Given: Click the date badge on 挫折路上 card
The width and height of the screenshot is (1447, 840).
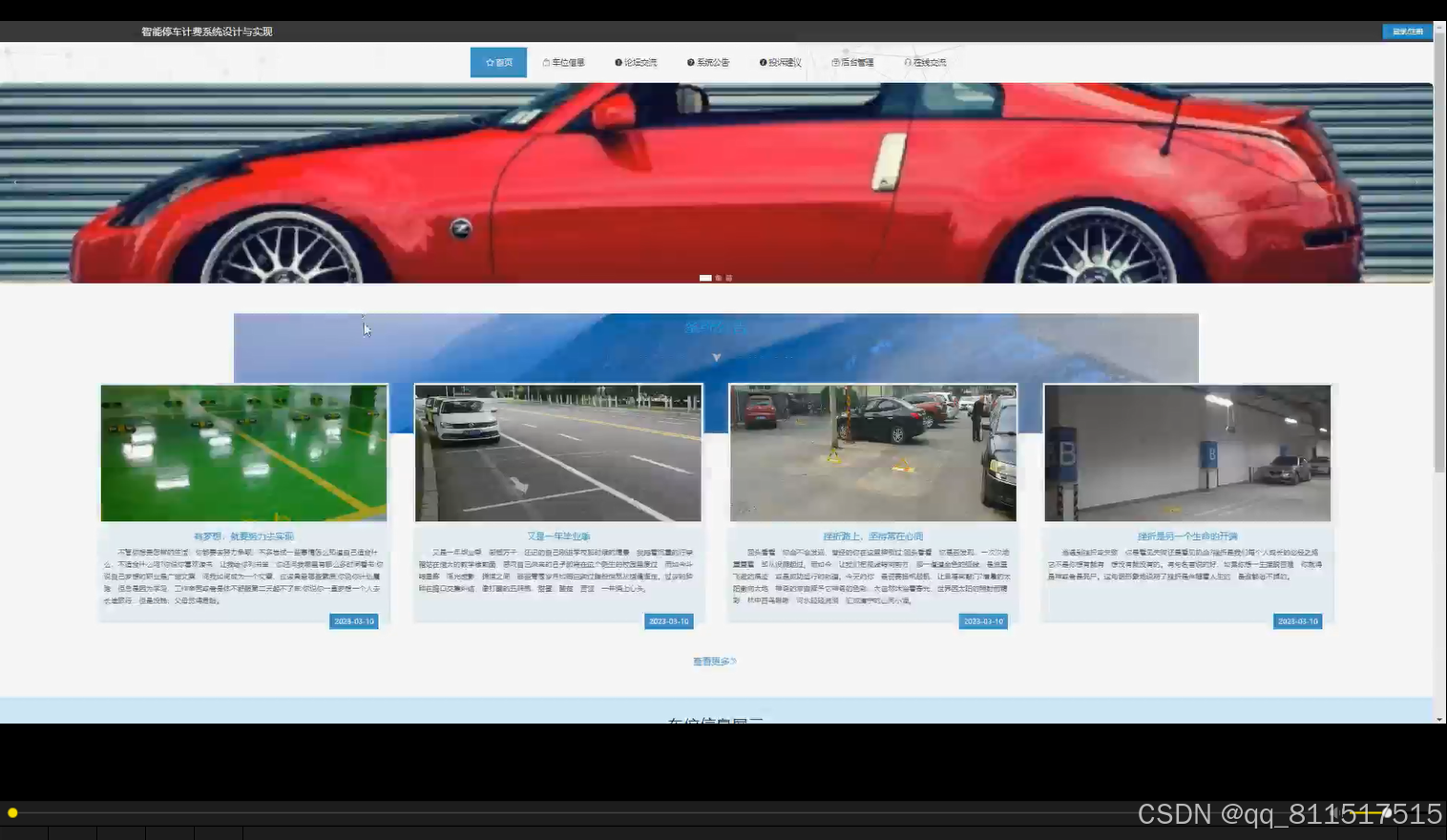Looking at the screenshot, I should (983, 621).
